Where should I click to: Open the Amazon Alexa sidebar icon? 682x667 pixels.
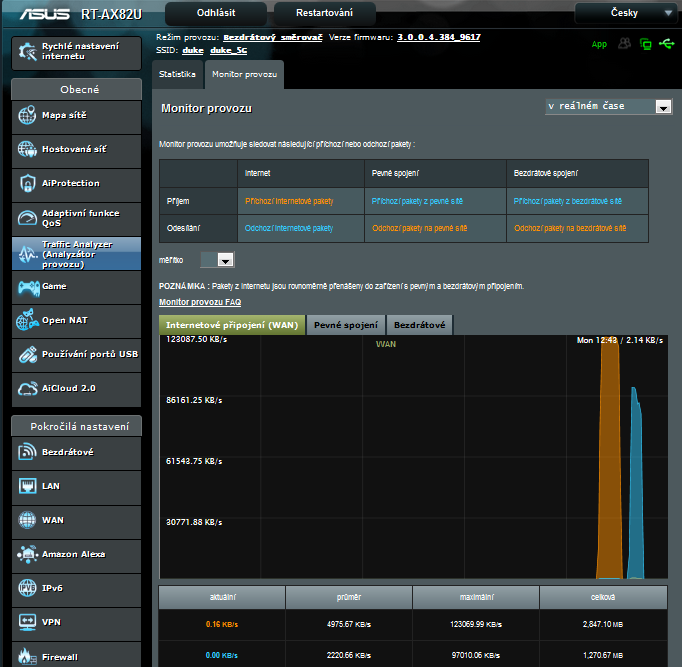click(27, 554)
